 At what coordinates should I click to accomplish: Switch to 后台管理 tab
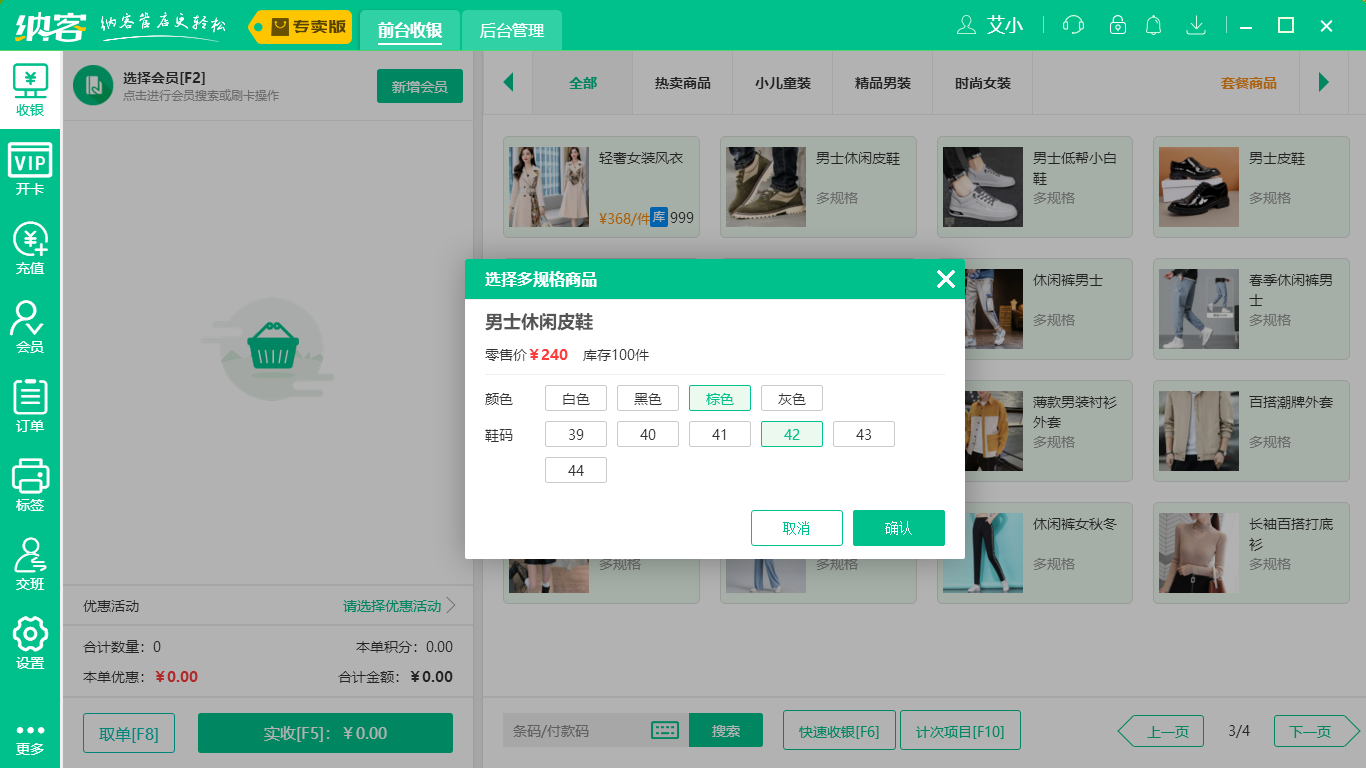coord(512,30)
